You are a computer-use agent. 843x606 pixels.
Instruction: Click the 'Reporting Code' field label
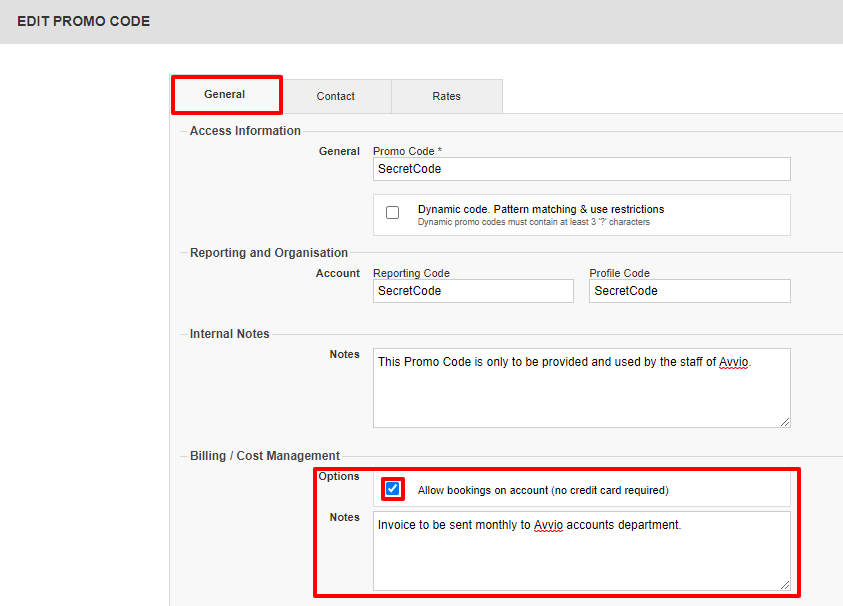(x=411, y=273)
